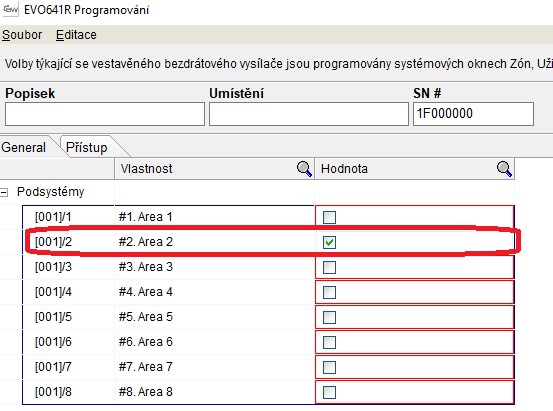This screenshot has height=411, width=553.
Task: Collapse the Podsystémy group
Action: point(4,192)
